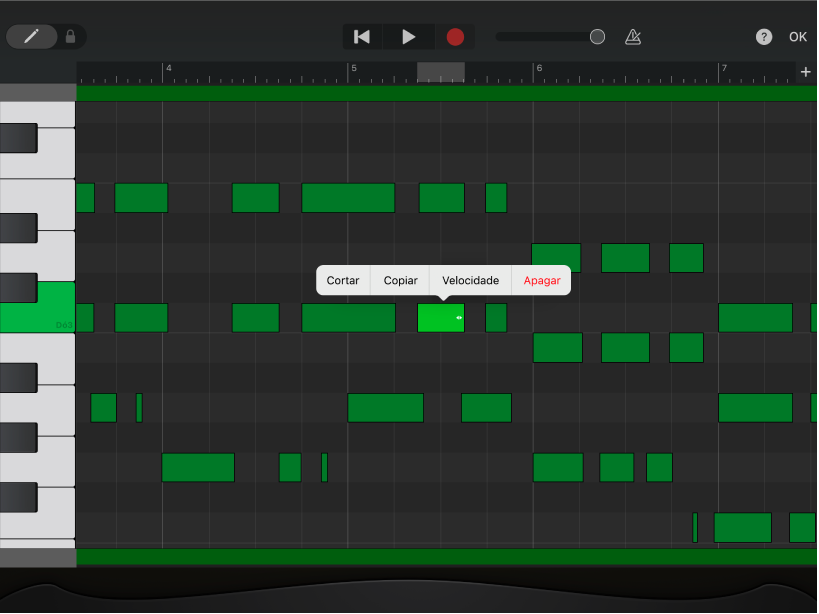Toggle note editing with the pencil switch

[x=32, y=35]
